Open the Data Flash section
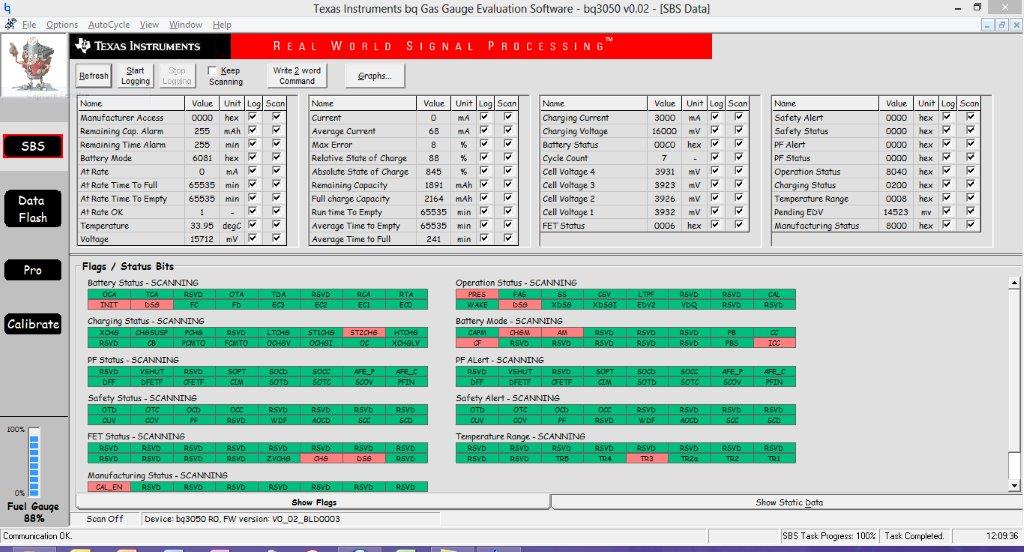Image resolution: width=1024 pixels, height=552 pixels. [x=33, y=208]
